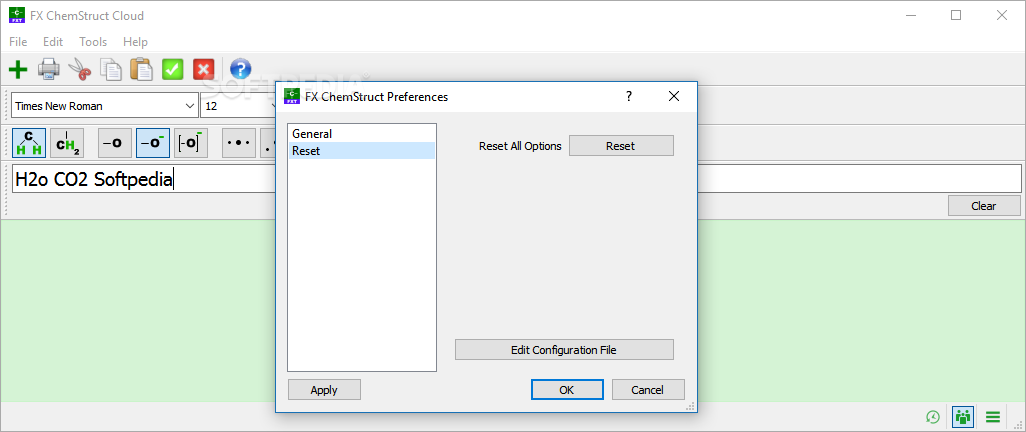Click Edit Configuration File button
1026x432 pixels.
point(564,350)
